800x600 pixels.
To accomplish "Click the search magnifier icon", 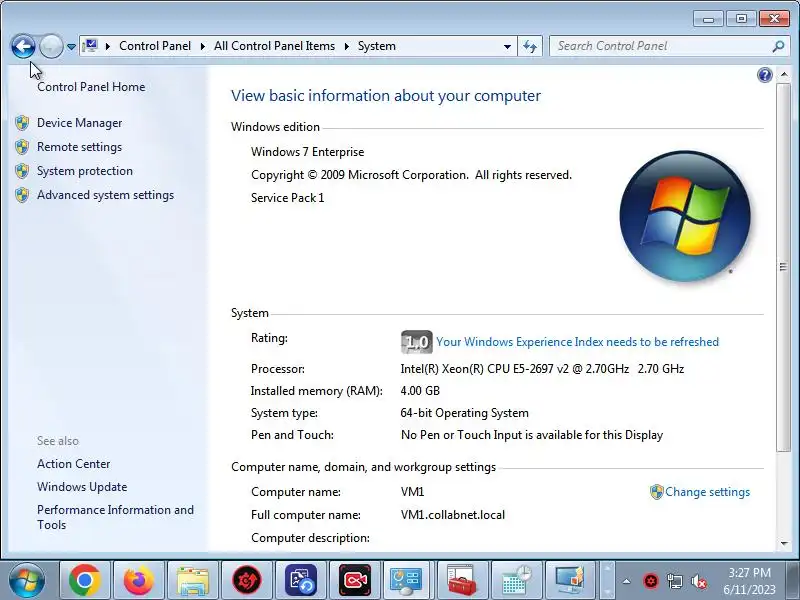I will [x=778, y=46].
